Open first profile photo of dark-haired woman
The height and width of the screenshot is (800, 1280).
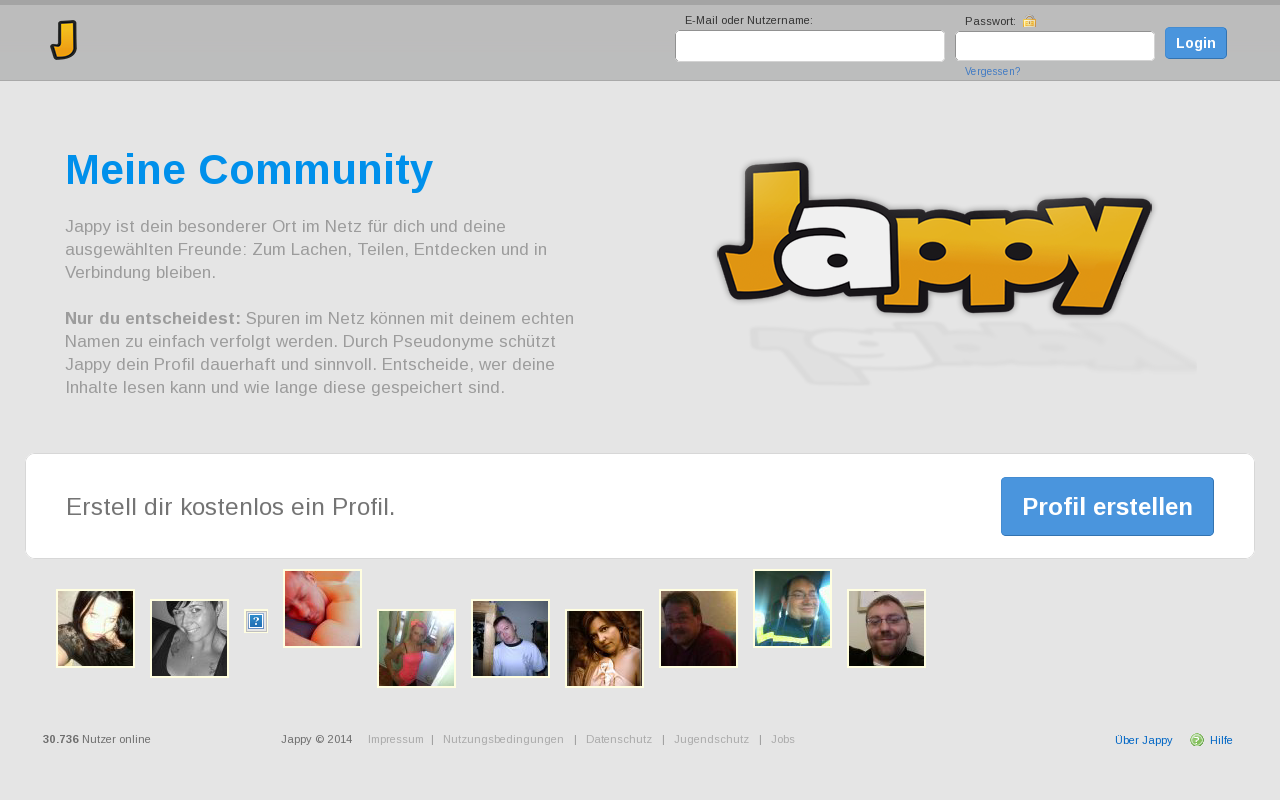pos(95,628)
